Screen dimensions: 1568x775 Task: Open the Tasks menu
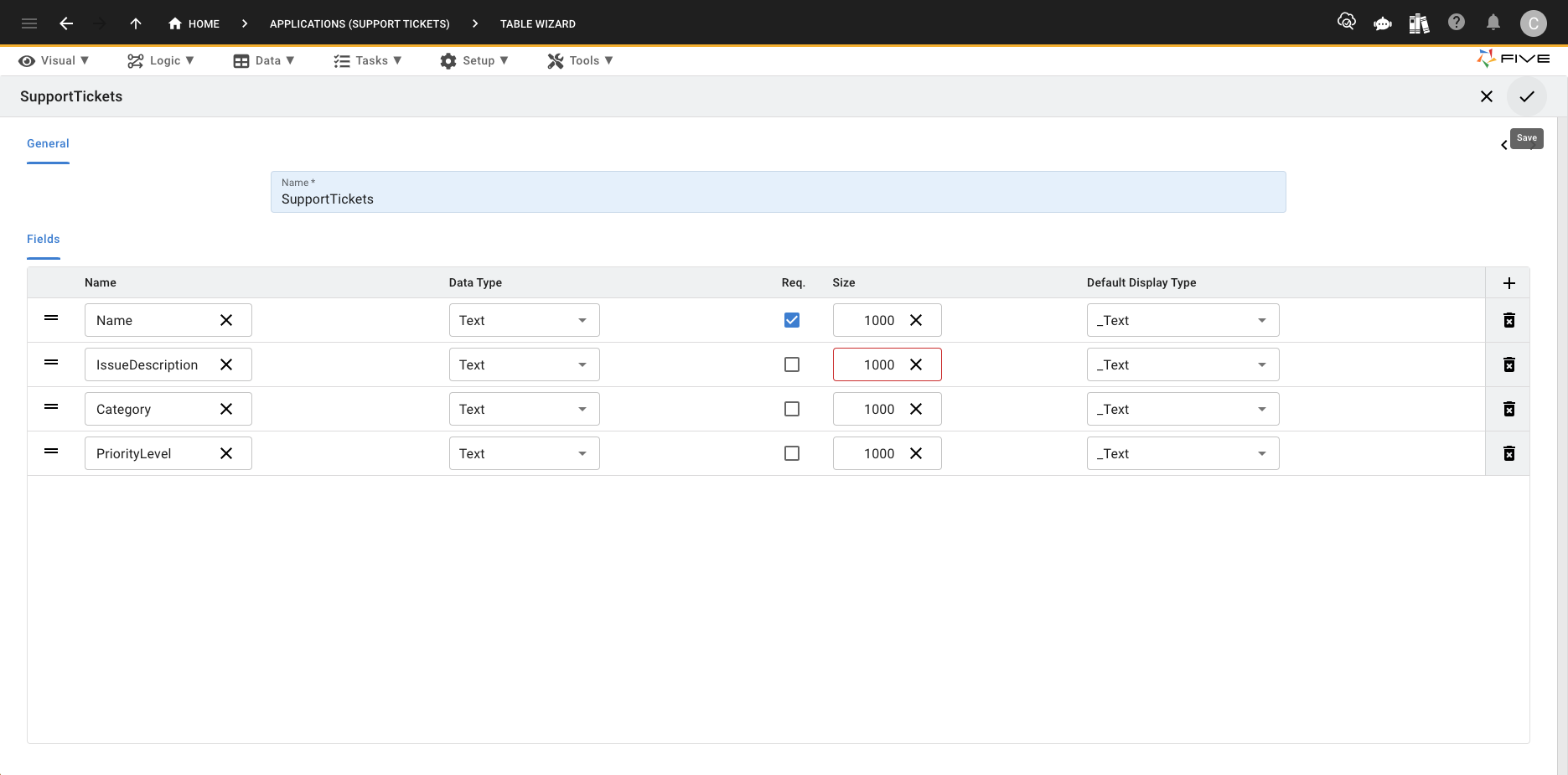click(x=368, y=60)
